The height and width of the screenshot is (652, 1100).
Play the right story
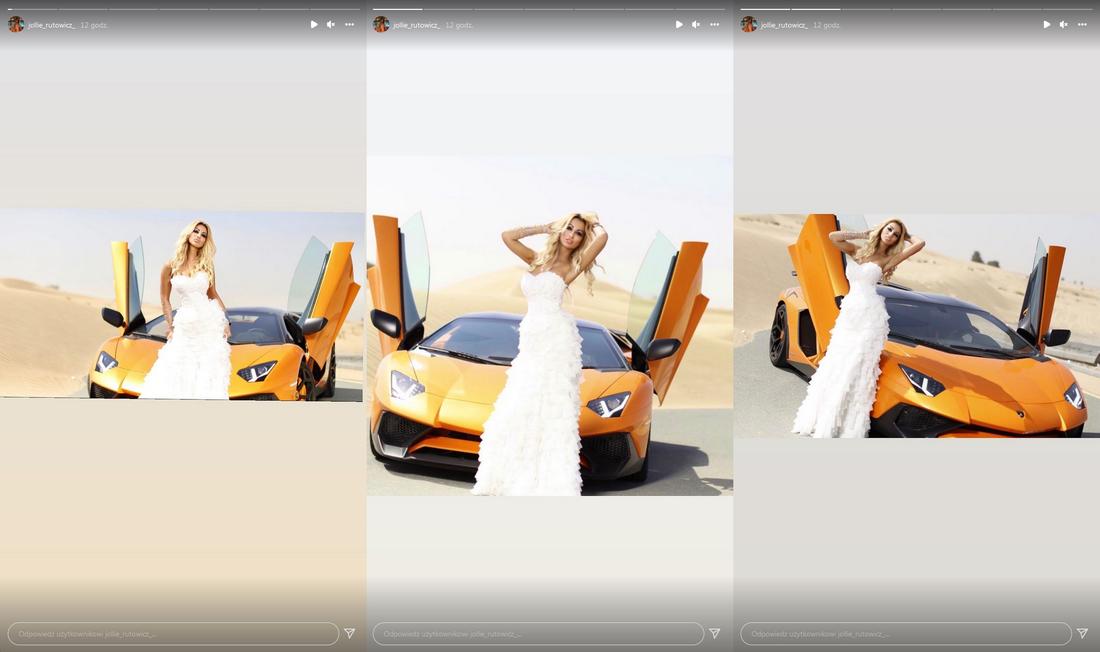1047,24
